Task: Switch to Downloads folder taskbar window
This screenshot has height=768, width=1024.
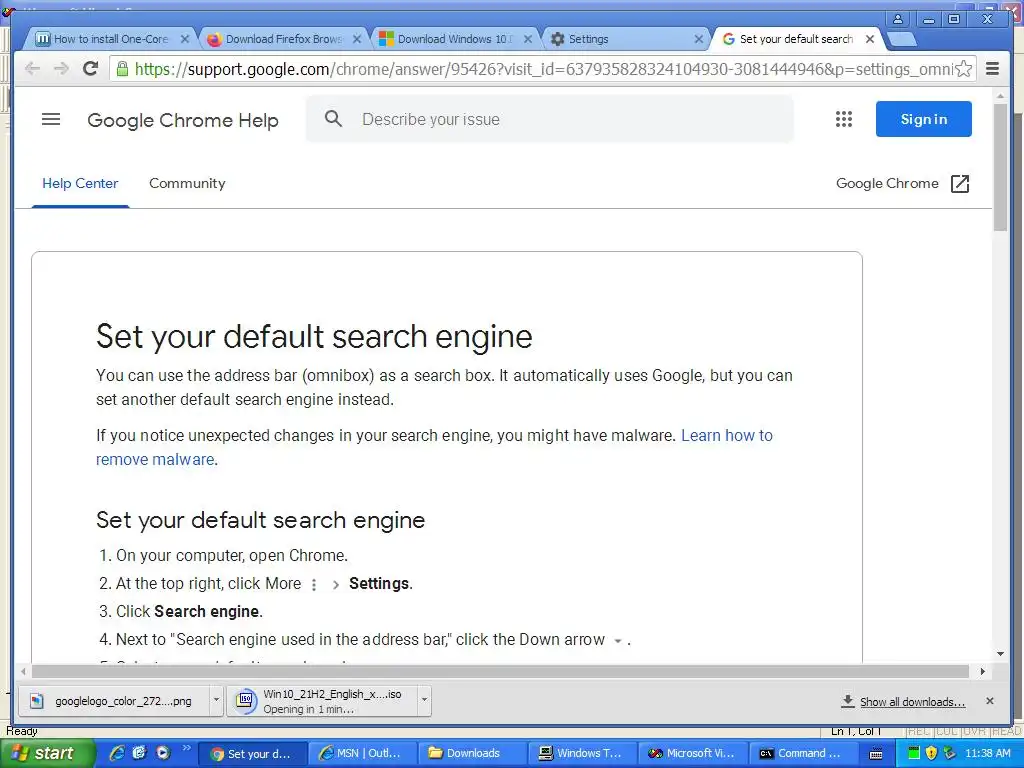Action: click(x=472, y=753)
